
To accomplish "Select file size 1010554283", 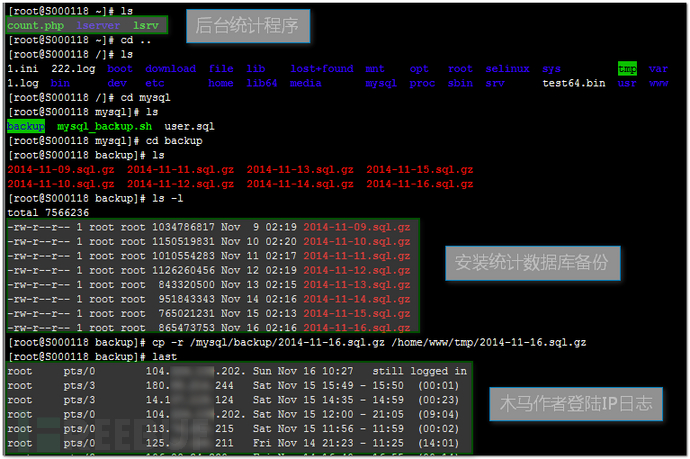I will pyautogui.click(x=184, y=256).
